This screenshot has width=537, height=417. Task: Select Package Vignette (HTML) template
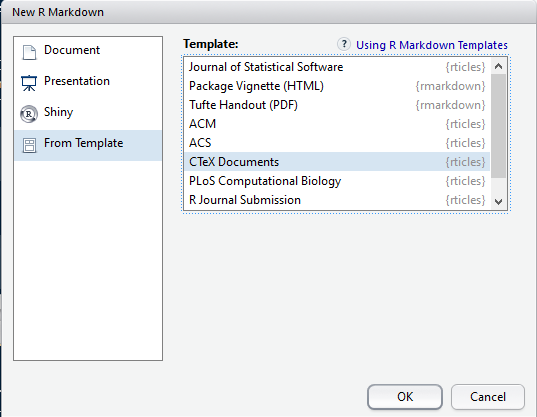point(337,86)
